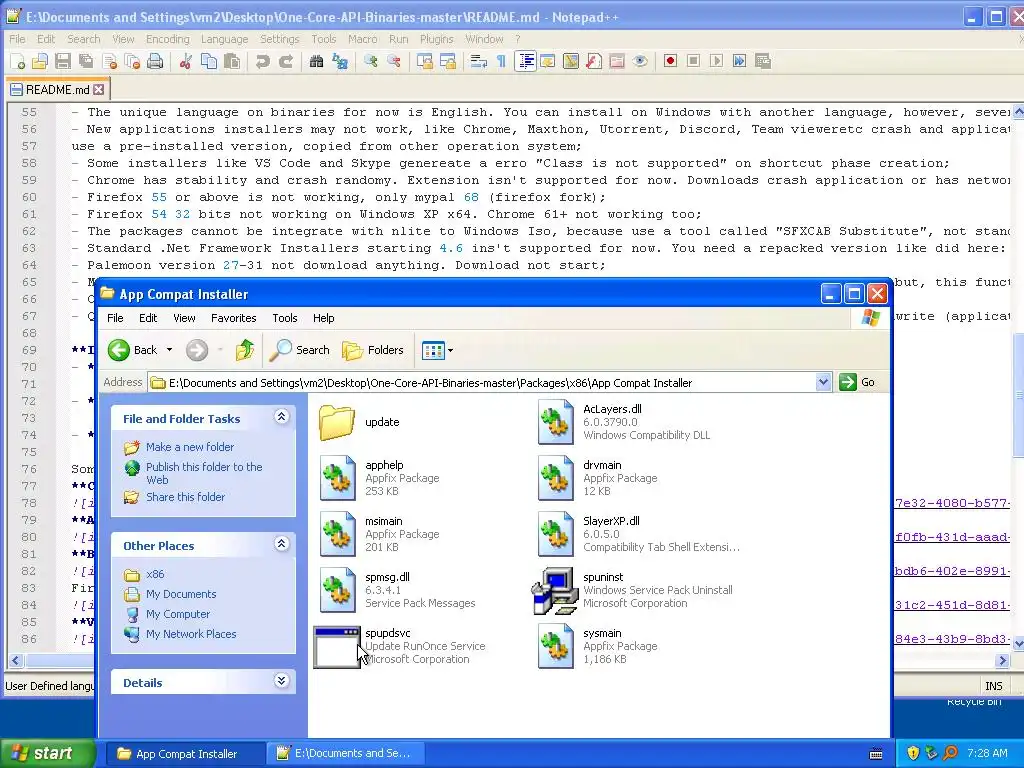1024x768 pixels.
Task: Open the Windows Start menu
Action: pyautogui.click(x=47, y=753)
